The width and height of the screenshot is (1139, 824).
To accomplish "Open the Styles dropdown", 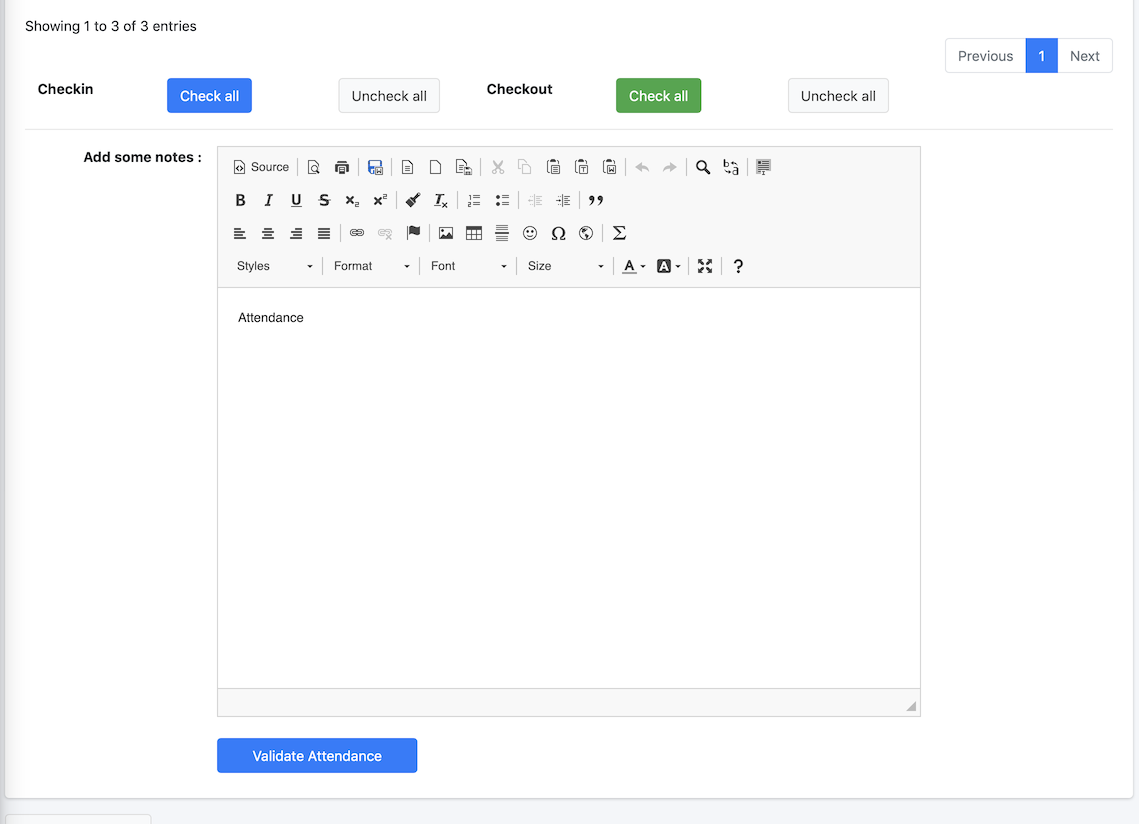I will click(x=275, y=266).
